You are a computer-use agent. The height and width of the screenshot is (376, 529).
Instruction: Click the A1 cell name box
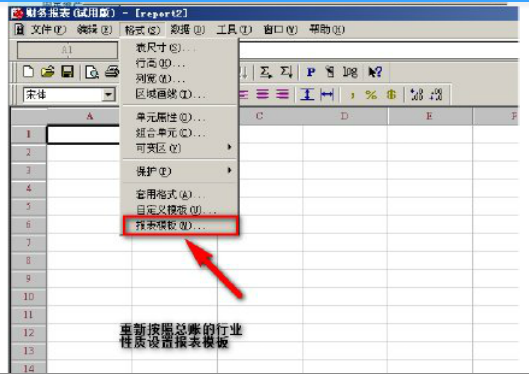(67, 50)
